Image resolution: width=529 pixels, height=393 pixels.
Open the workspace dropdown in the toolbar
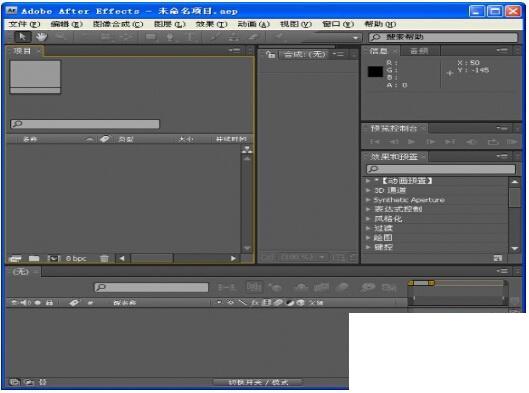(355, 38)
